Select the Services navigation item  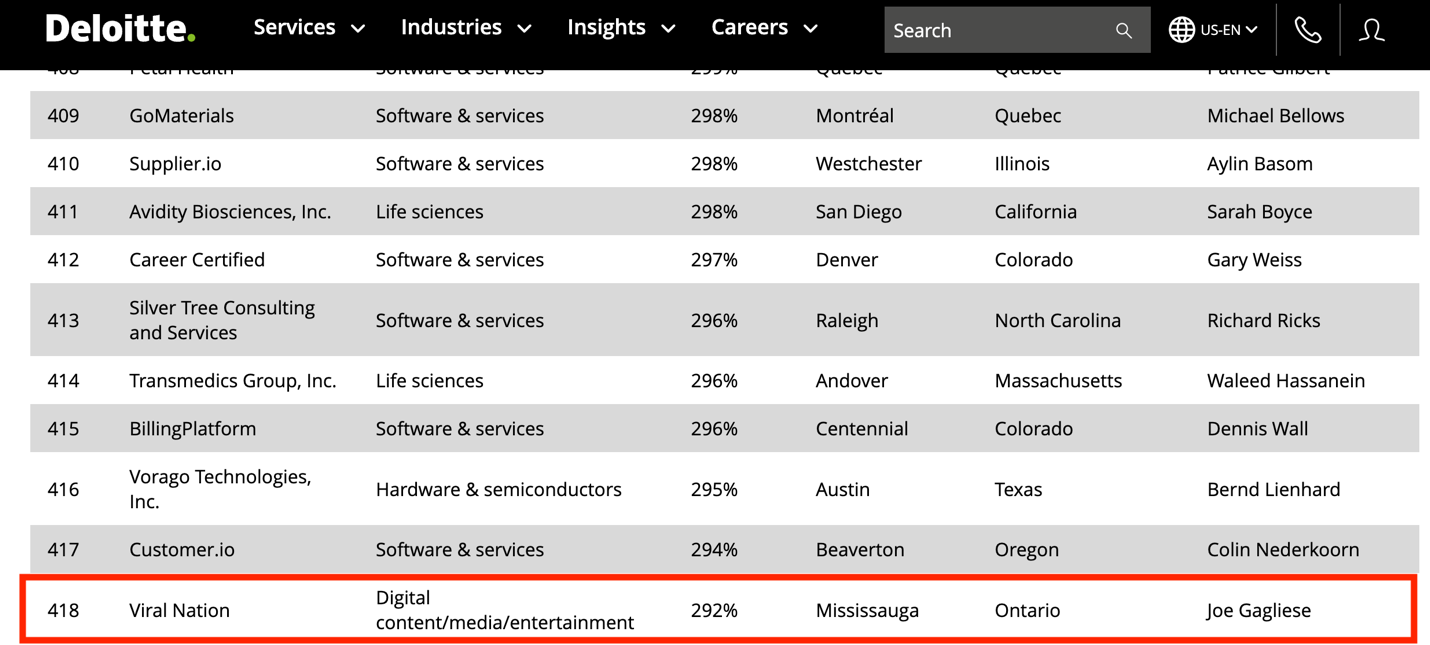click(294, 27)
